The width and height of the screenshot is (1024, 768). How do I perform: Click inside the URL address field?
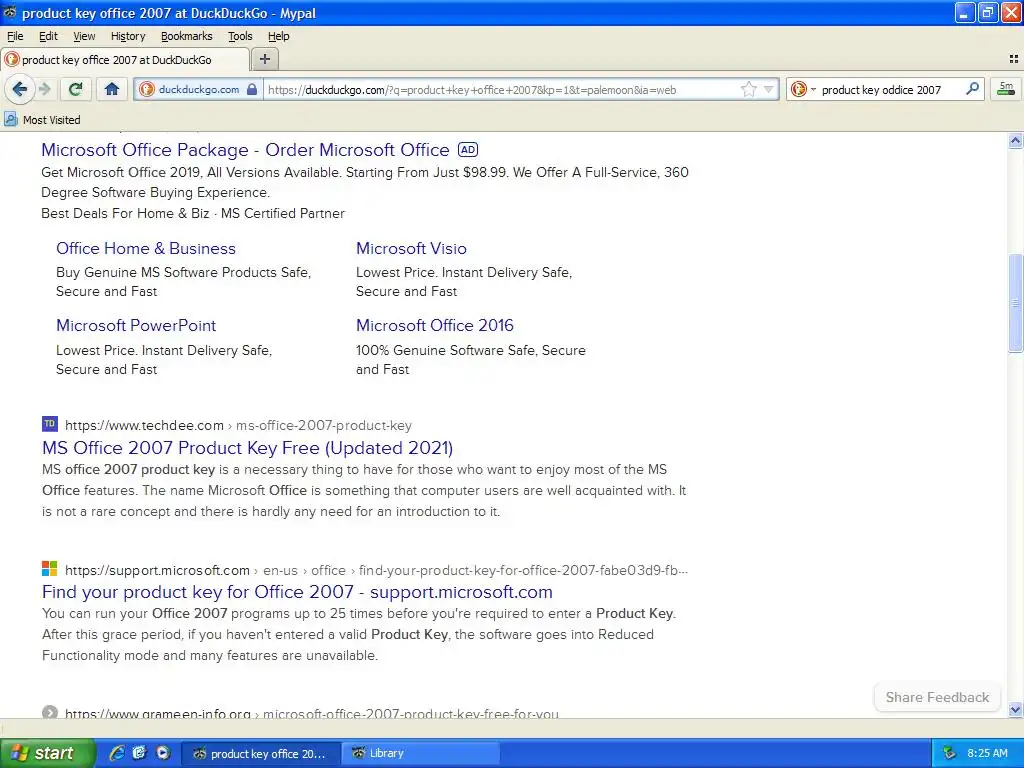tap(500, 89)
